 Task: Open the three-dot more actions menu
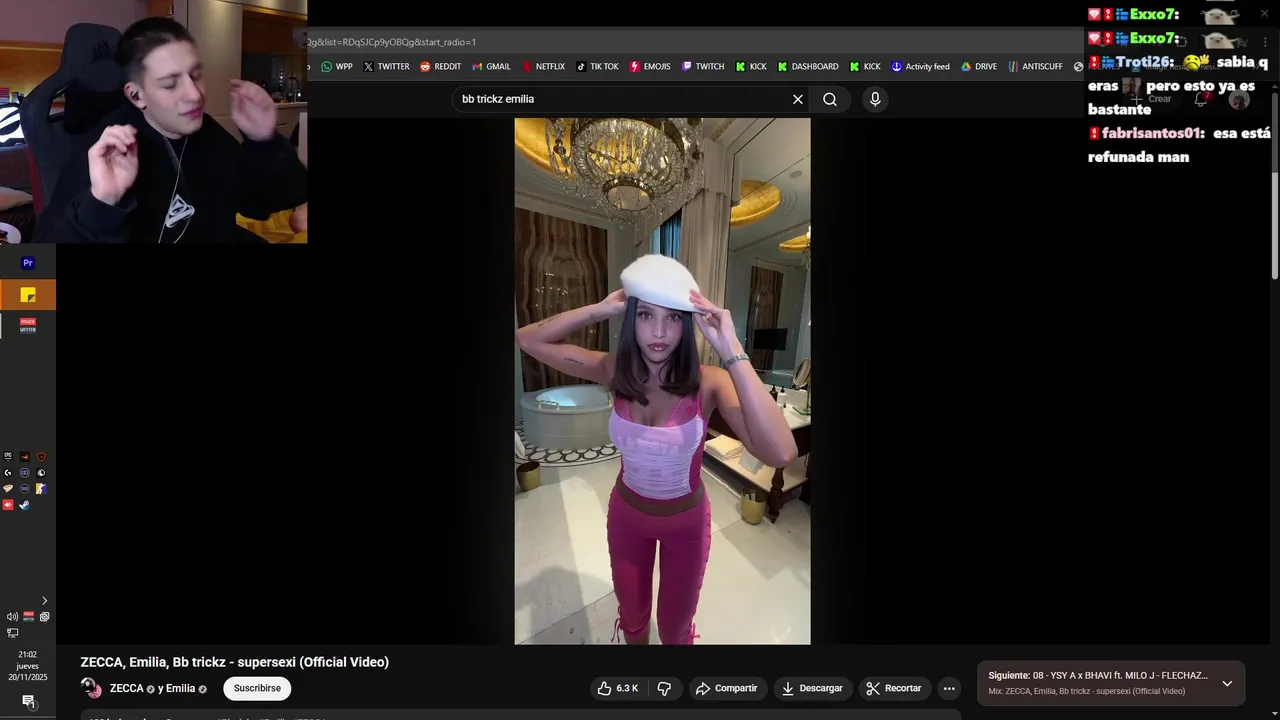point(949,688)
